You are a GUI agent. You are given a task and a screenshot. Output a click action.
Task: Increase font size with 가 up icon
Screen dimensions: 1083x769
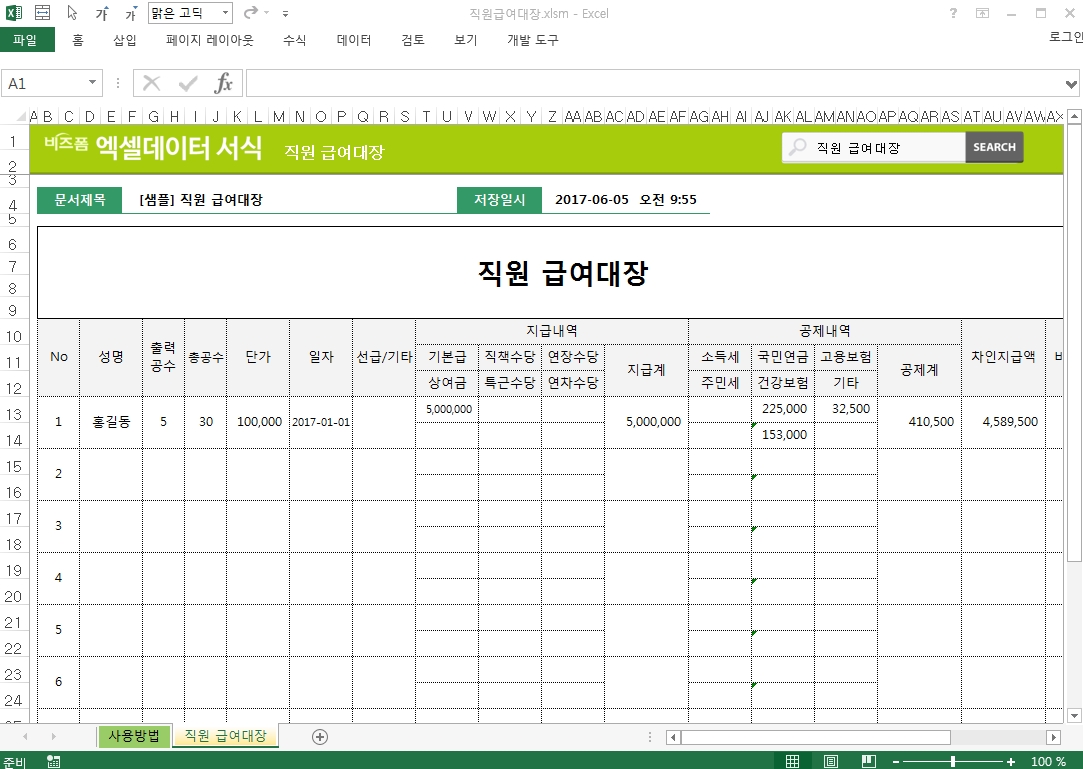pyautogui.click(x=102, y=12)
